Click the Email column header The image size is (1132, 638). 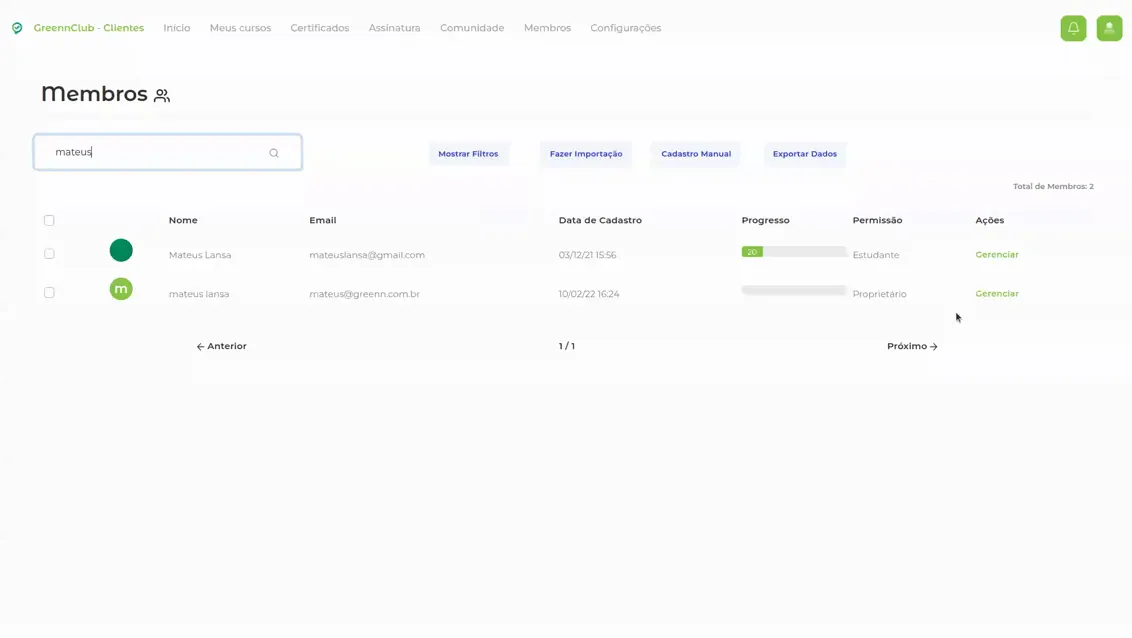tap(323, 220)
